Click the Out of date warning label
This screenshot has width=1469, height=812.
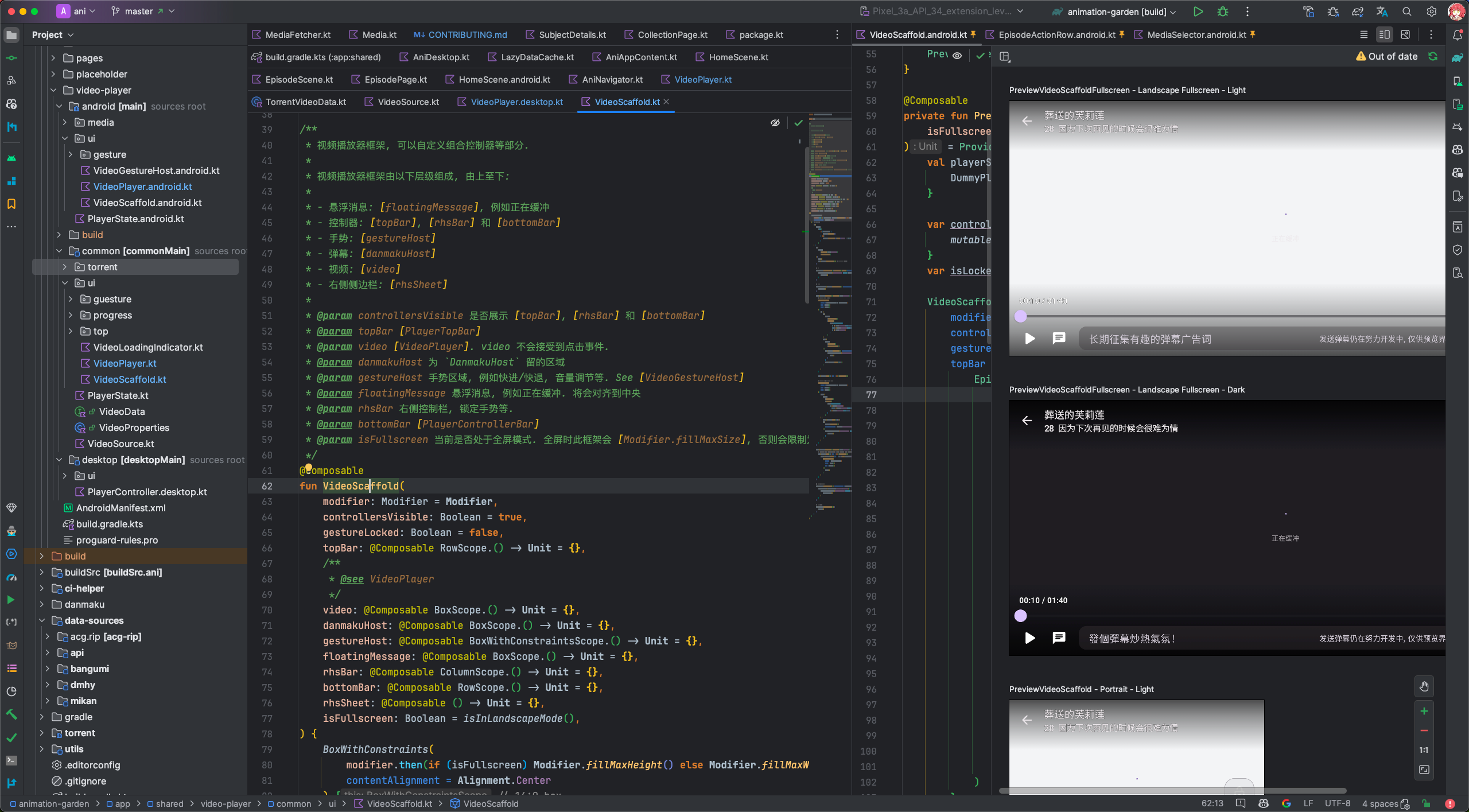pyautogui.click(x=1387, y=56)
